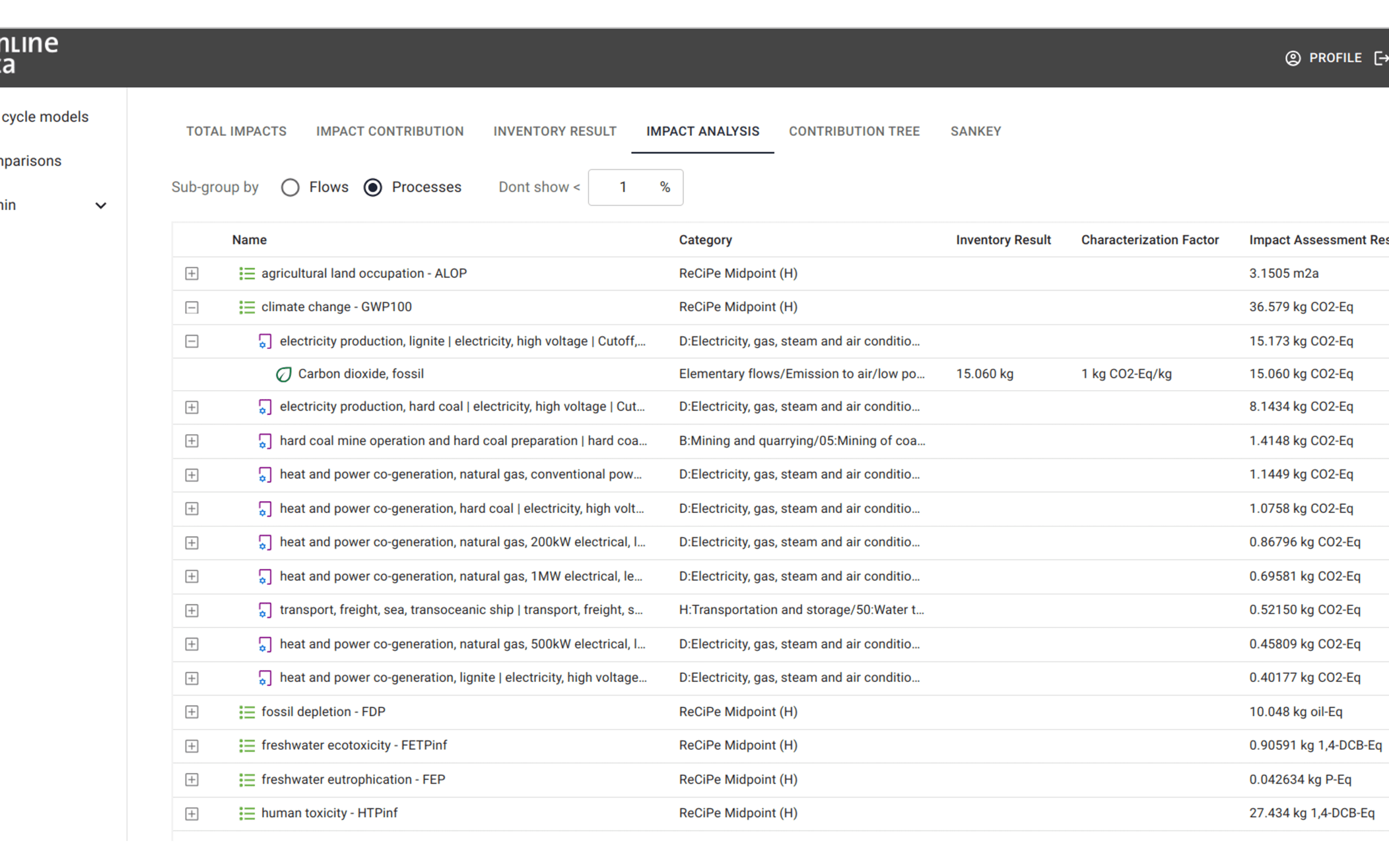Select the Processes sub-group radio button

[372, 187]
